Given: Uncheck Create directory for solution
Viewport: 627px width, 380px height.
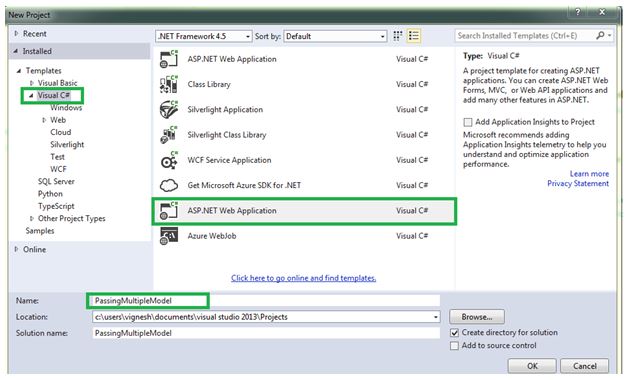Looking at the screenshot, I should point(454,333).
